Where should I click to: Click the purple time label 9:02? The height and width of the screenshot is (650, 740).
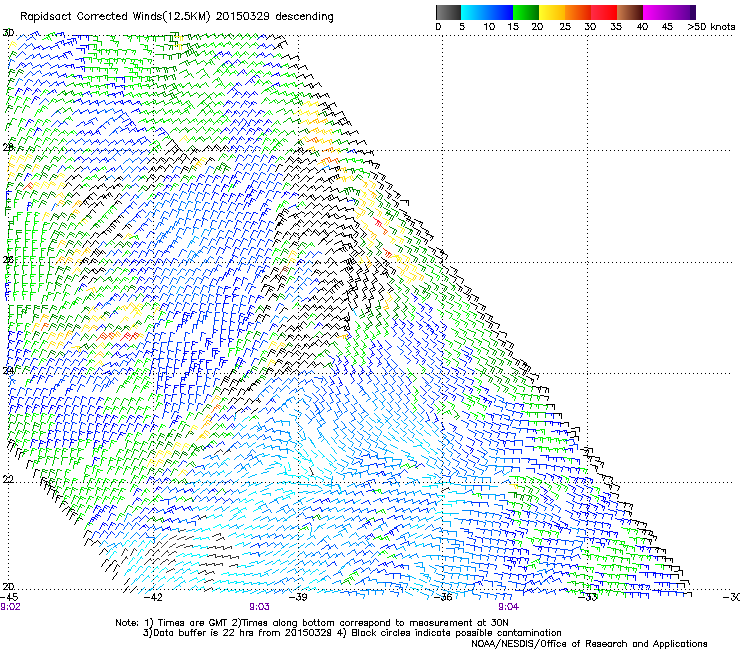pos(10,607)
